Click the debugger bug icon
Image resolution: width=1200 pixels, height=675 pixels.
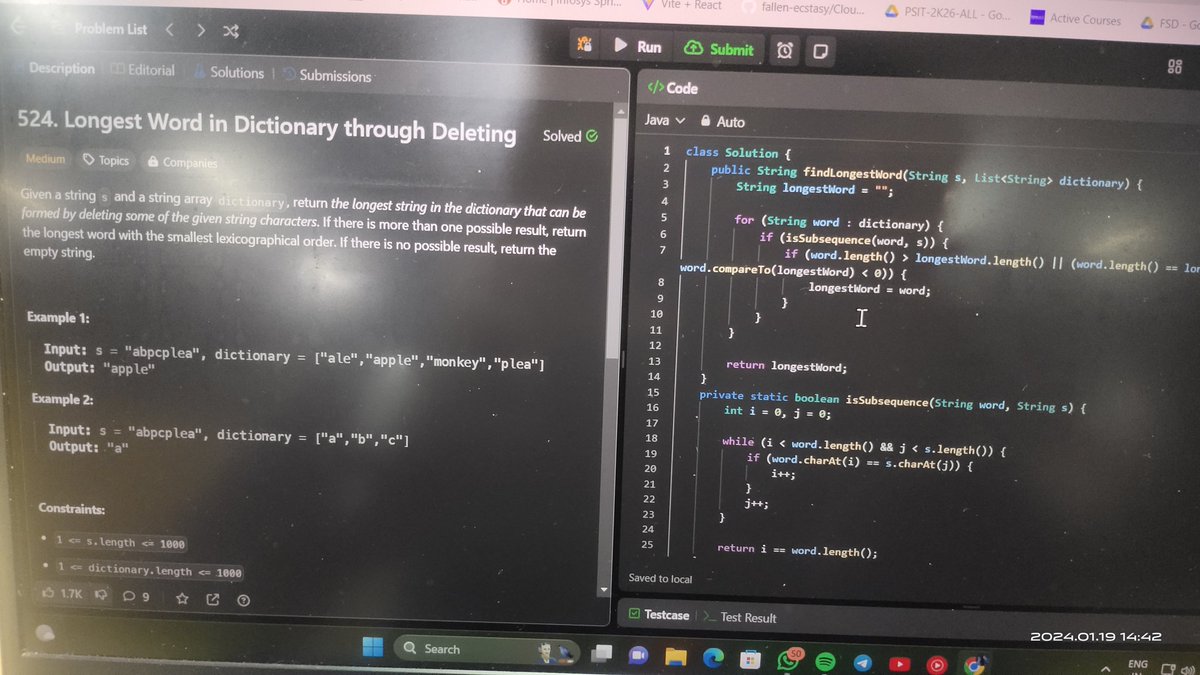(x=585, y=45)
